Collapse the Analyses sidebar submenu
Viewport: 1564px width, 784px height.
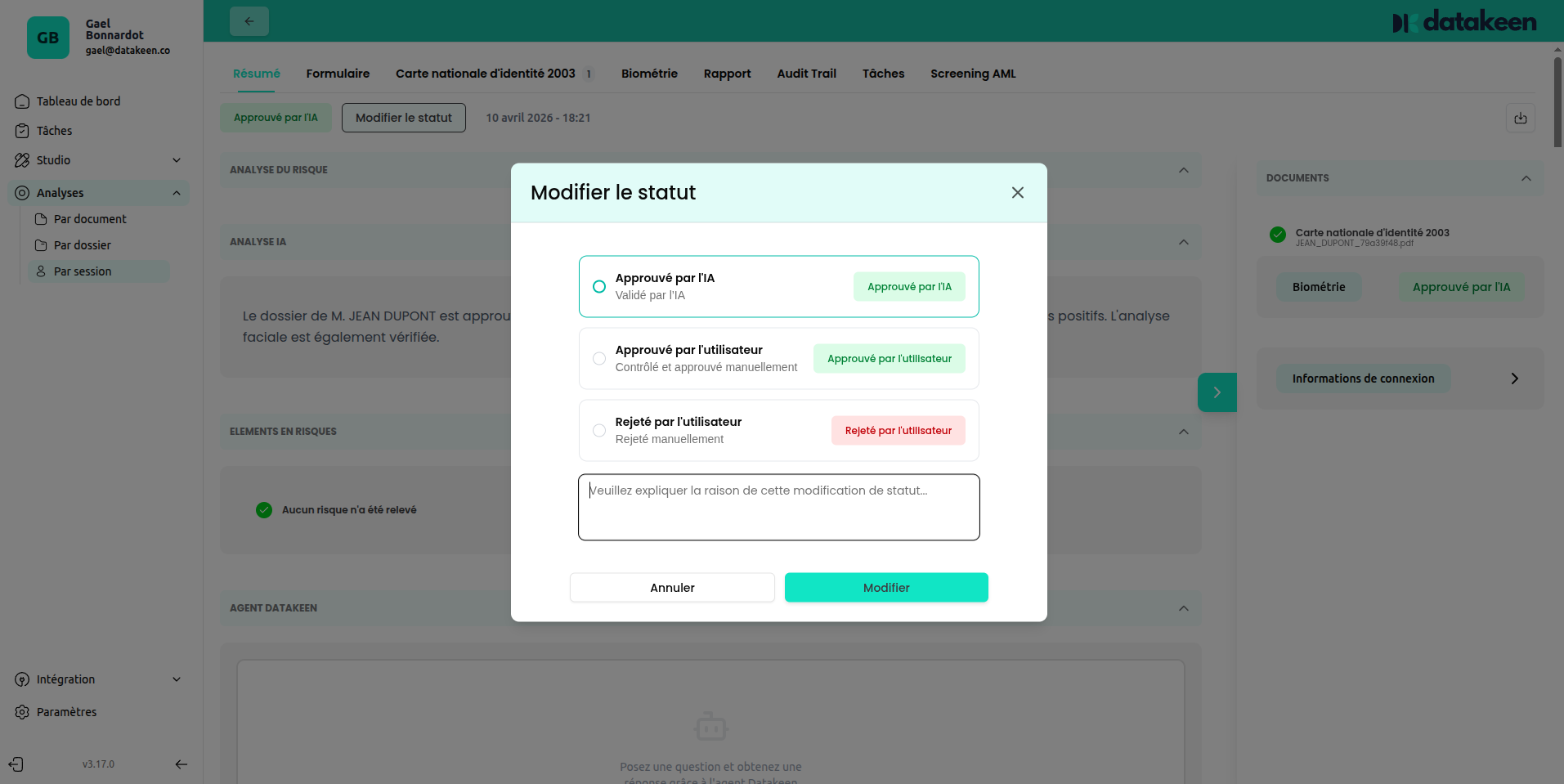pyautogui.click(x=176, y=192)
